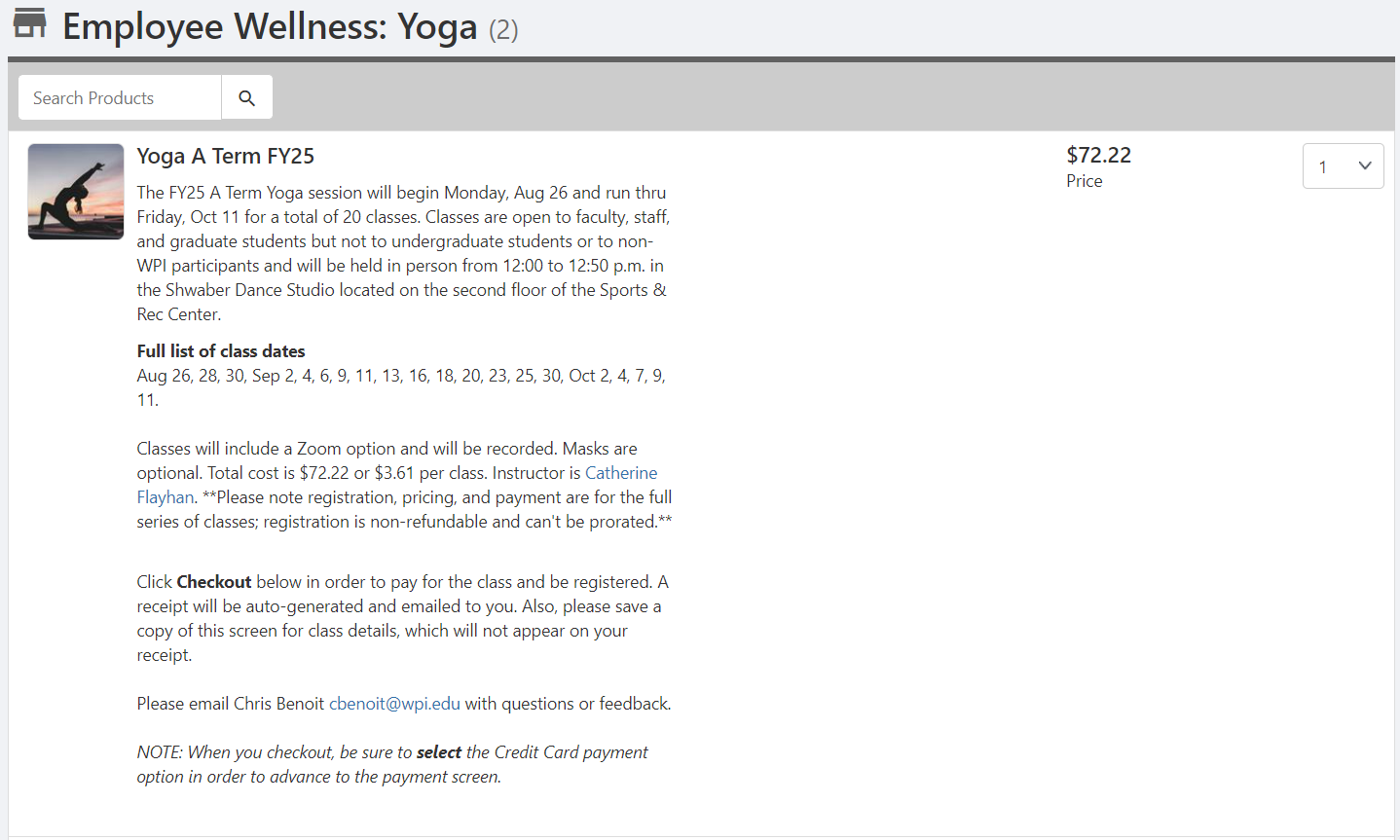Click the Price label under the amount
1400x840 pixels.
1084,181
